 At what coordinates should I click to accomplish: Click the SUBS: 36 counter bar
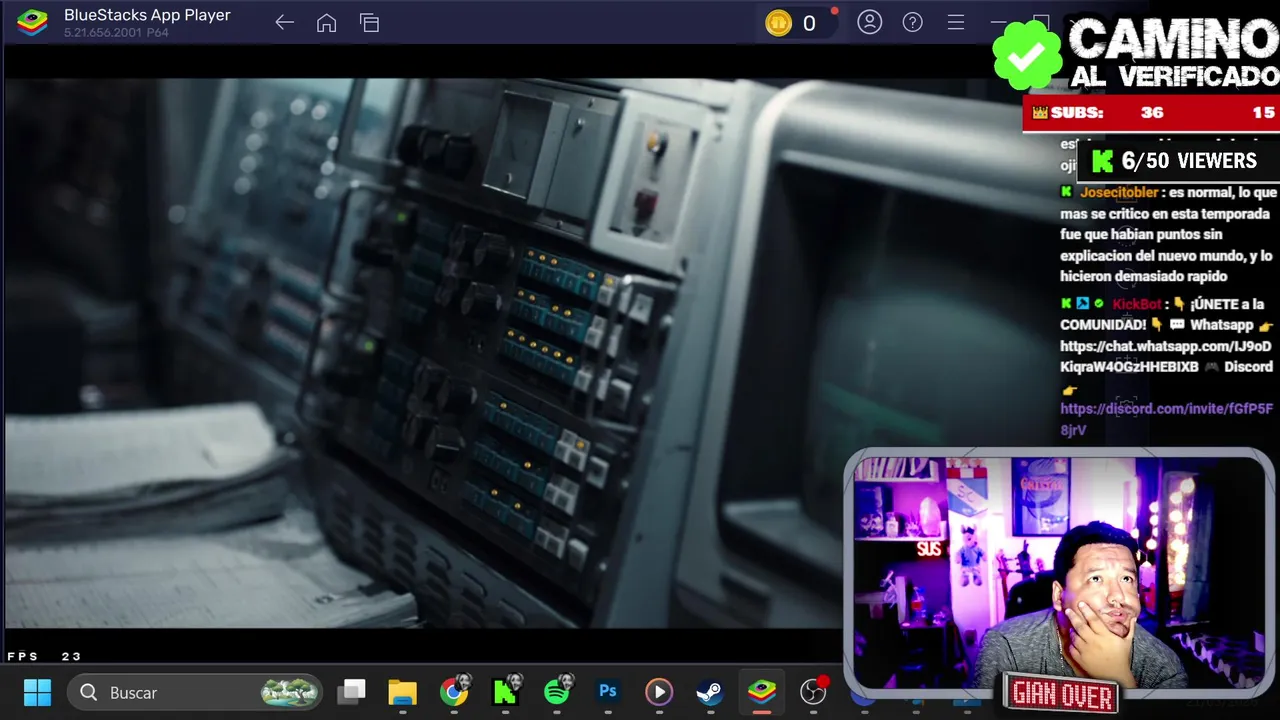(x=1151, y=113)
